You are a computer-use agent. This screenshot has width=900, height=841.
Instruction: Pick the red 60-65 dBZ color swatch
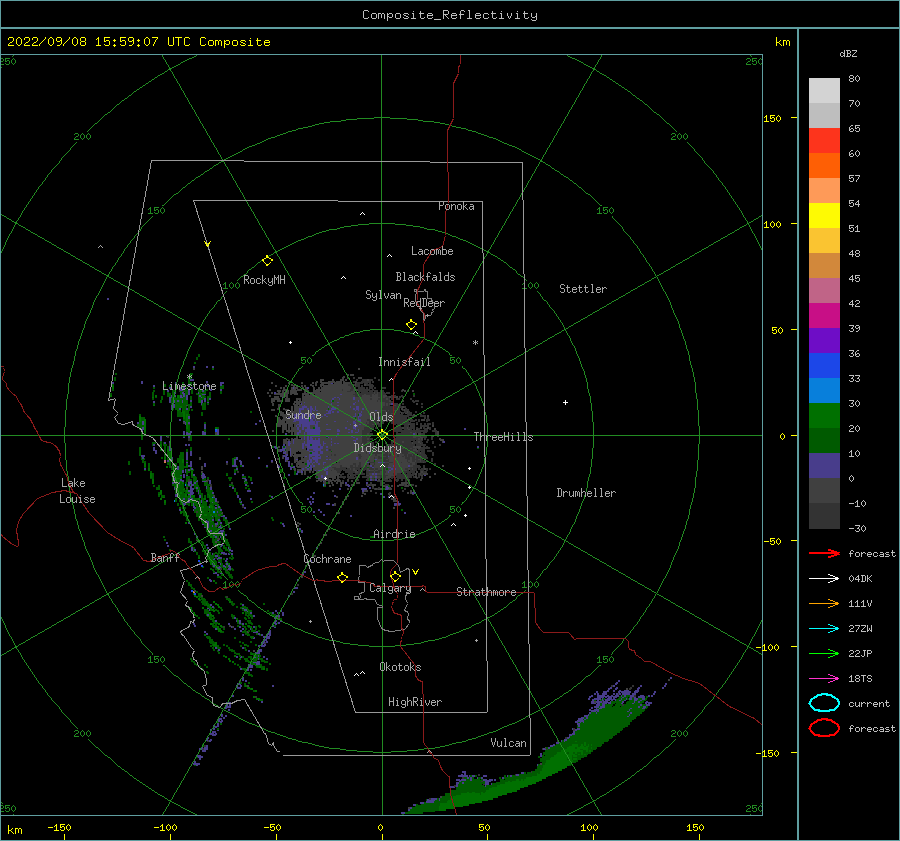coord(824,141)
